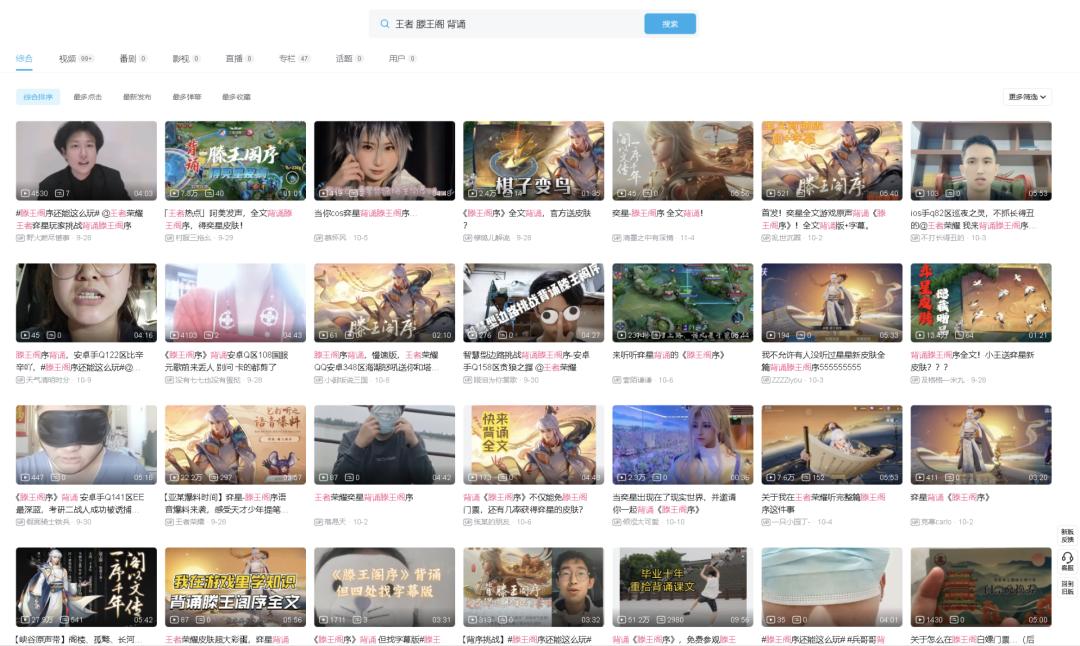Open customer service via the headset icon
This screenshot has height=646, width=1080.
[x=1067, y=558]
